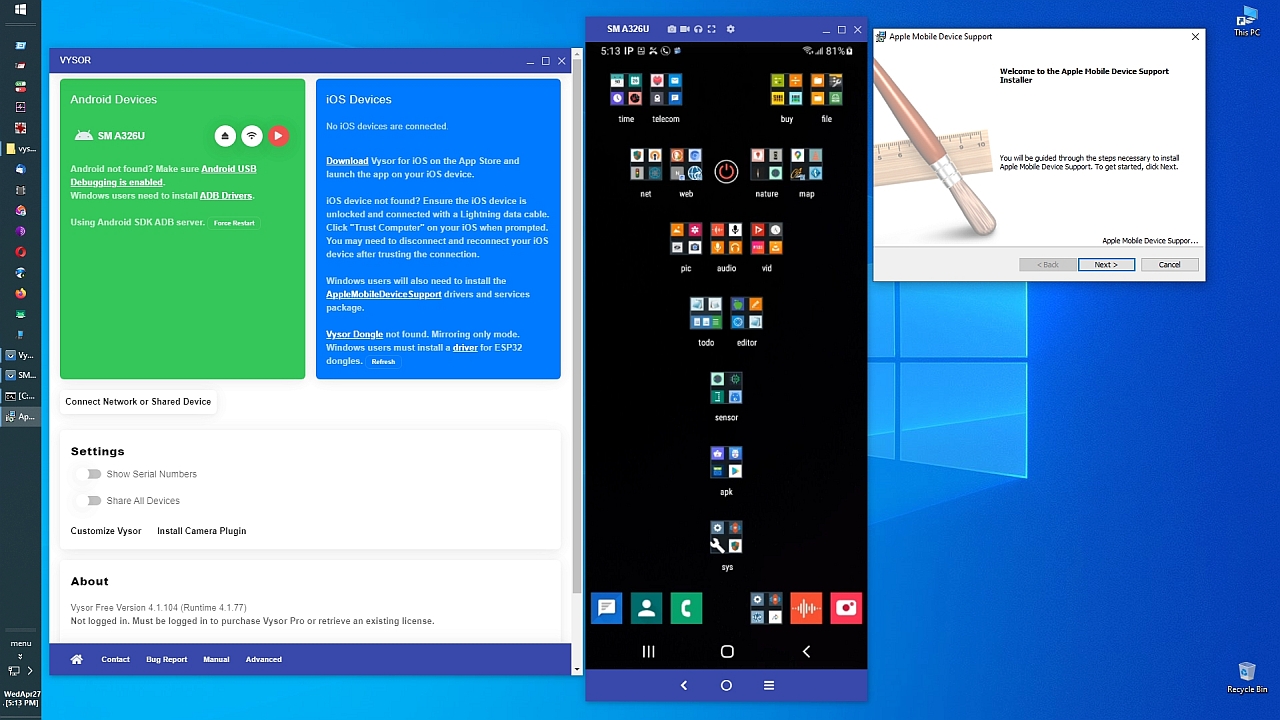This screenshot has width=1280, height=720.
Task: Click the Windows Start button
Action: pyautogui.click(x=20, y=10)
